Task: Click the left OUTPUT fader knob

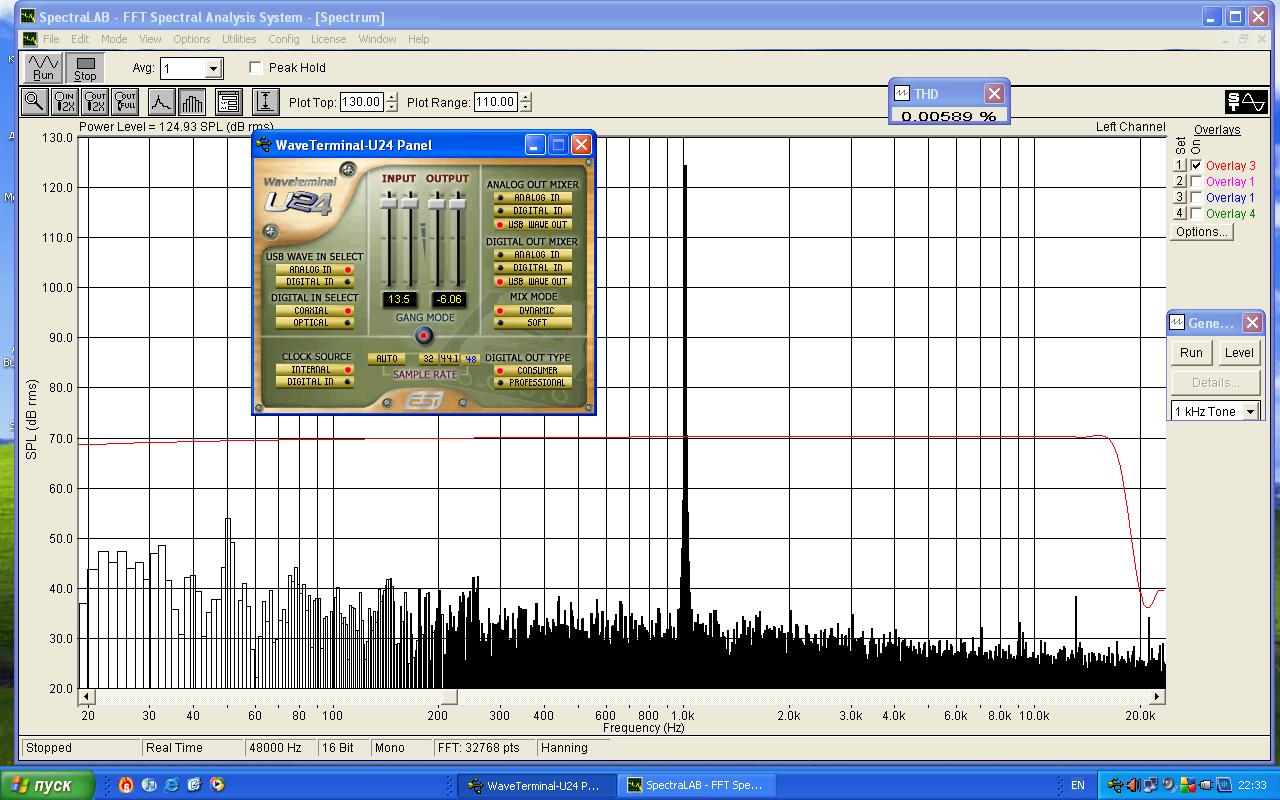Action: pos(437,203)
